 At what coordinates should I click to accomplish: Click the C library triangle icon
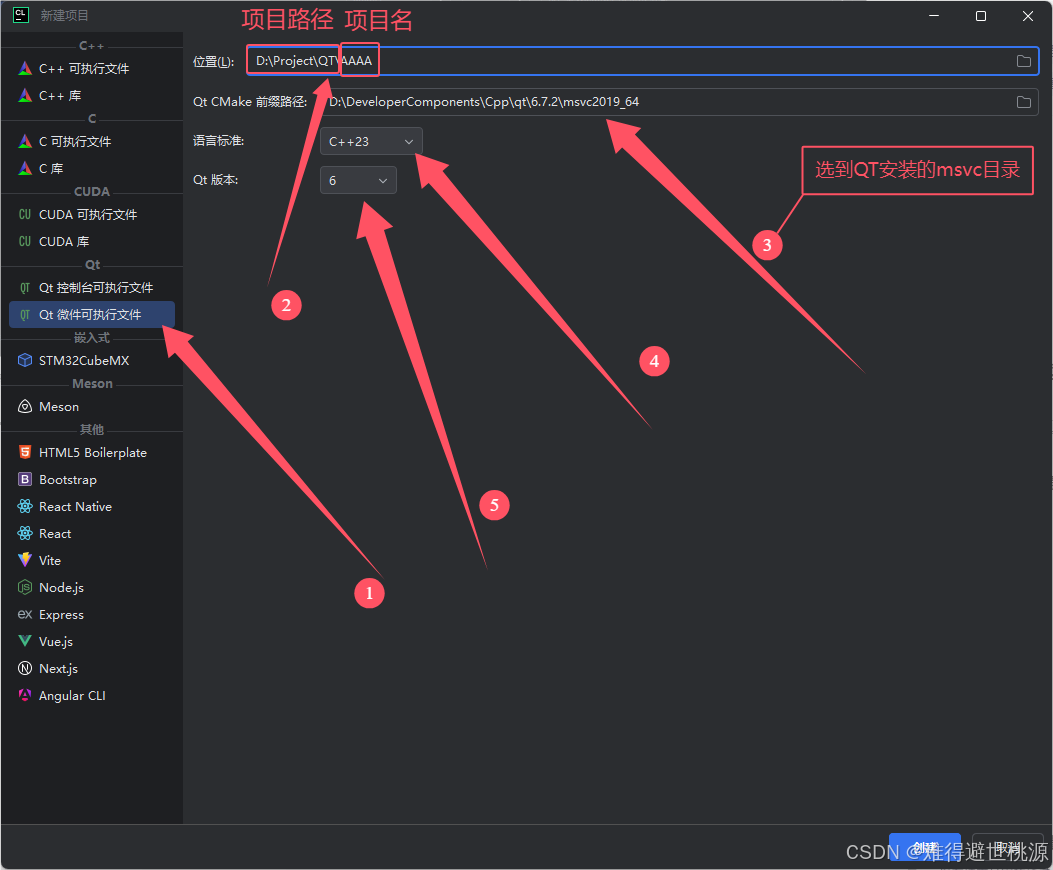(x=25, y=168)
